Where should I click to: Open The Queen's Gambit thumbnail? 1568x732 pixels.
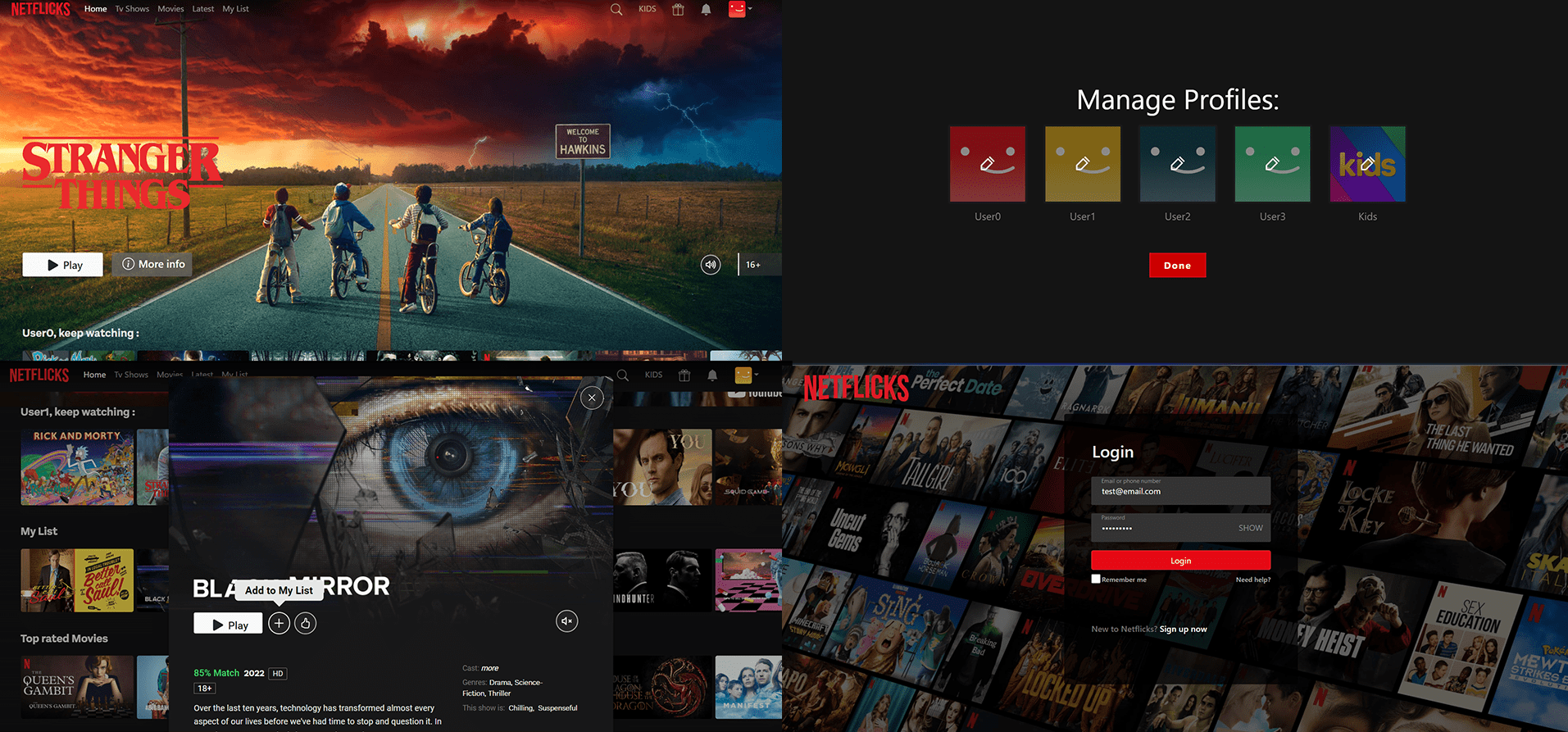[77, 687]
